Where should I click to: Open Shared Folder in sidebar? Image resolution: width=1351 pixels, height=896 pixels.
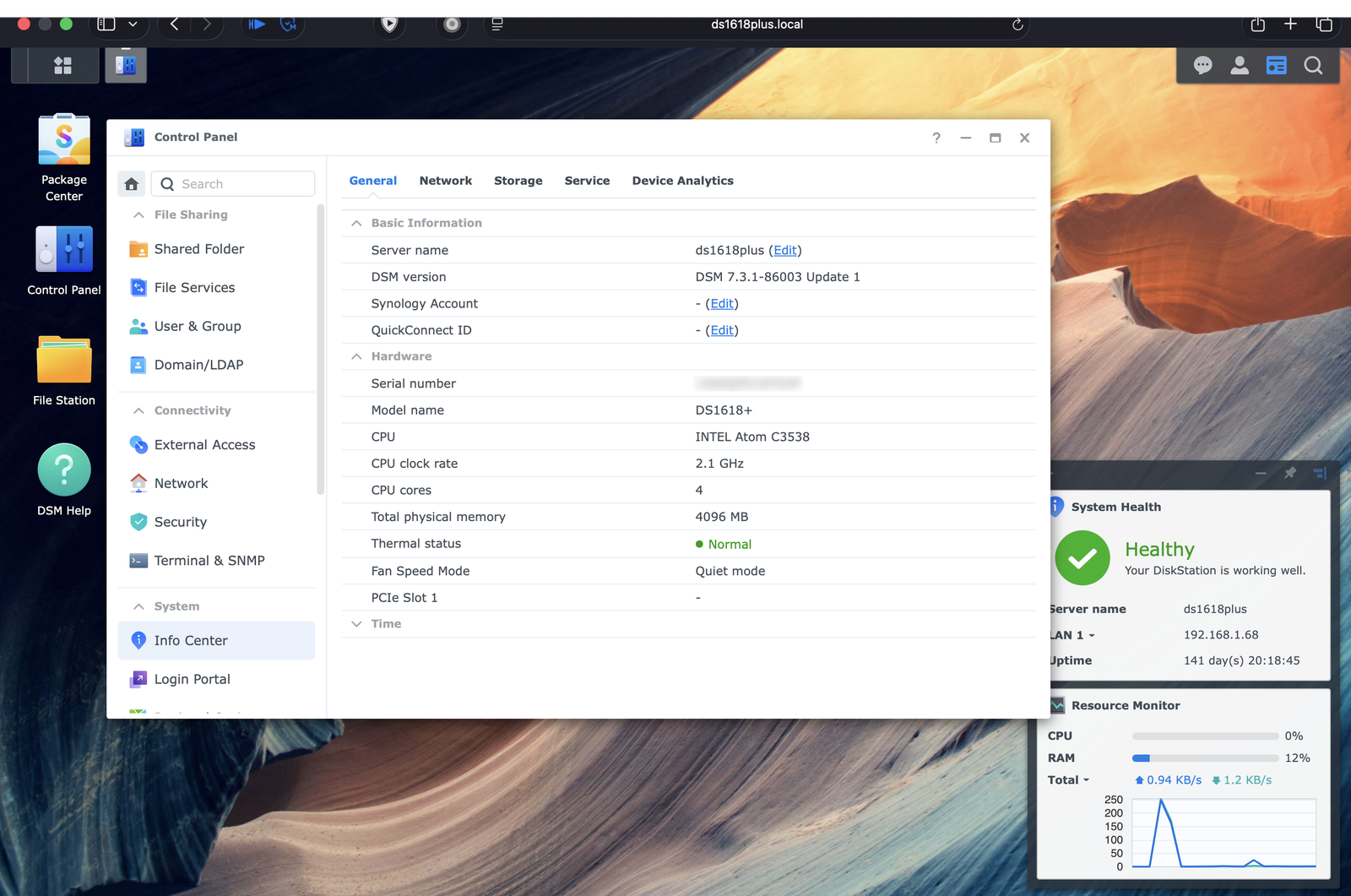[x=216, y=249]
